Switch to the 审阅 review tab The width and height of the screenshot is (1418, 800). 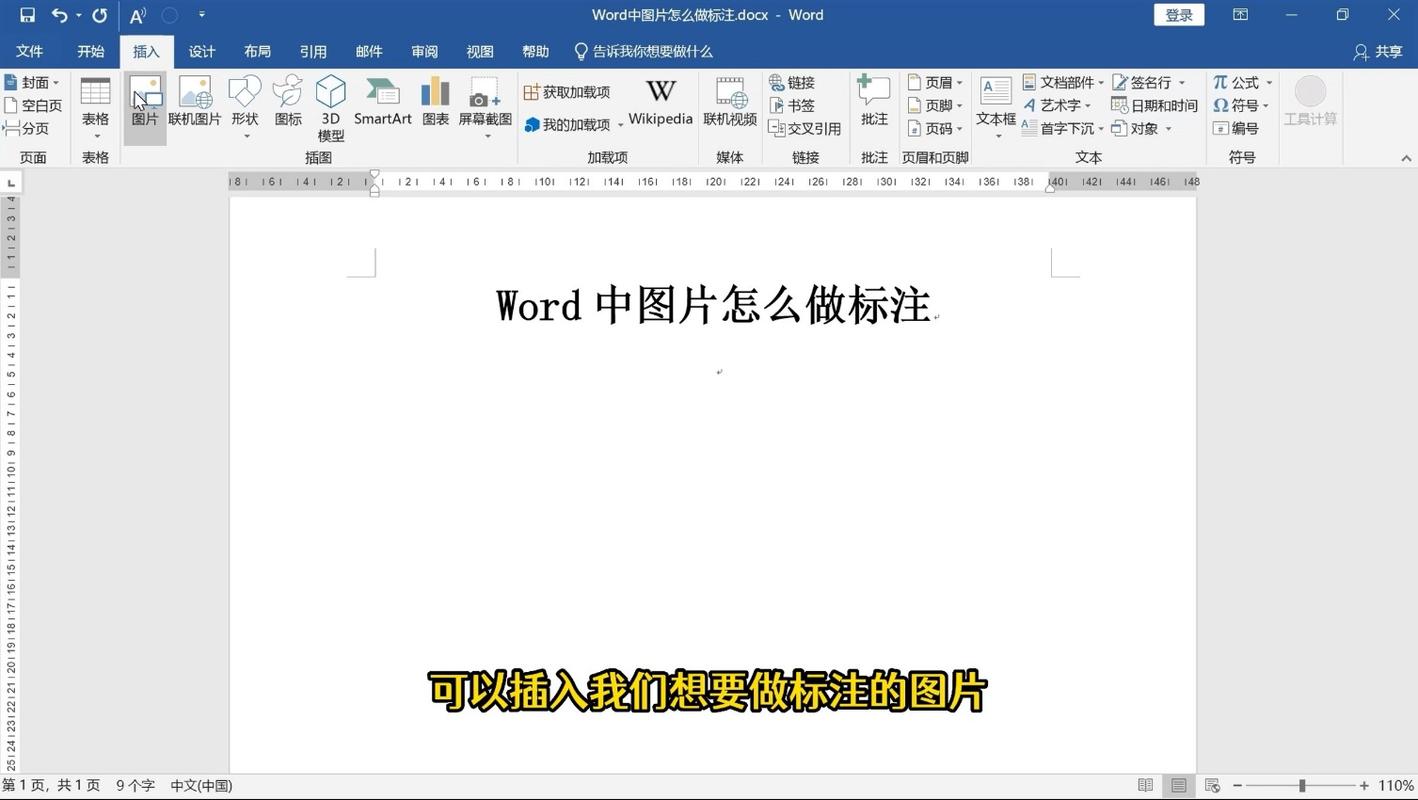(x=424, y=51)
